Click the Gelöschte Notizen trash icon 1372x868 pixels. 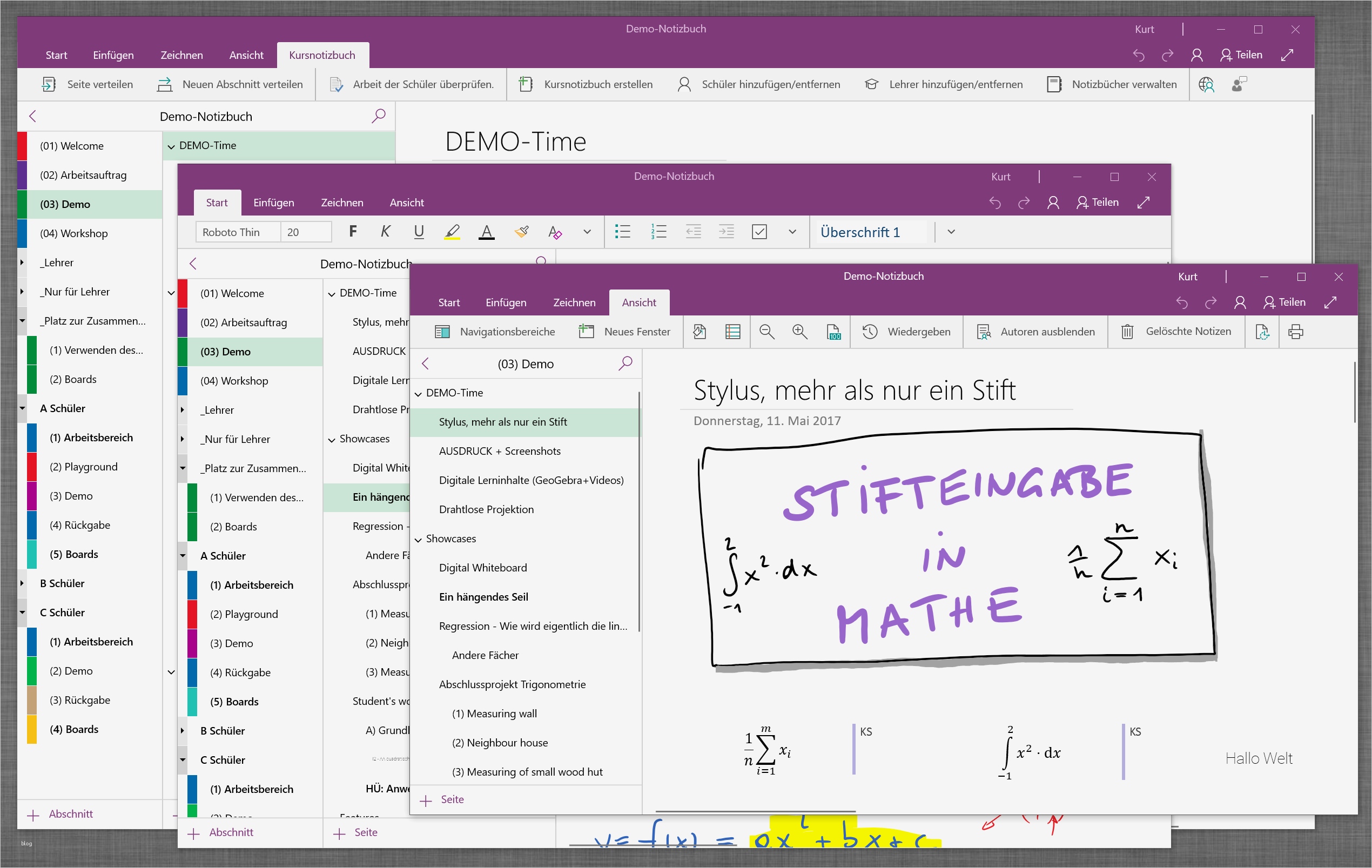point(1127,332)
